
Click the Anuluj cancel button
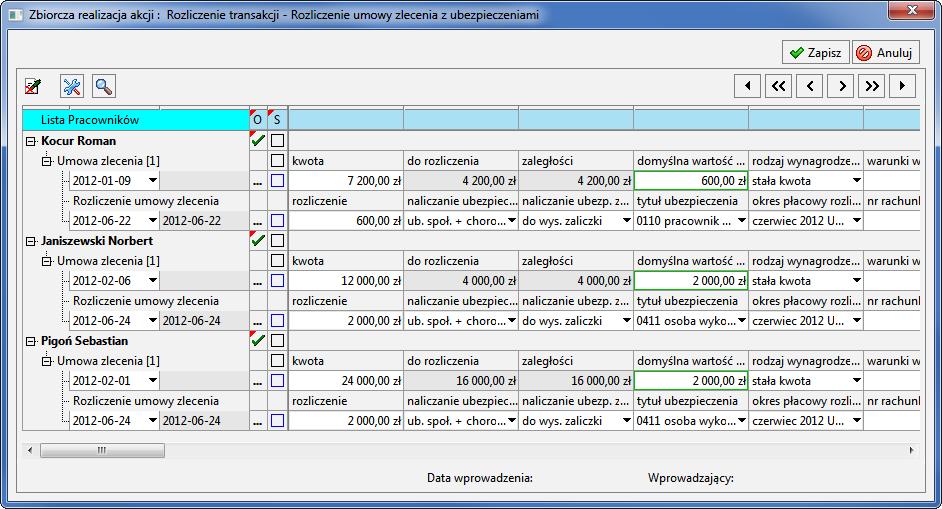pyautogui.click(x=885, y=53)
